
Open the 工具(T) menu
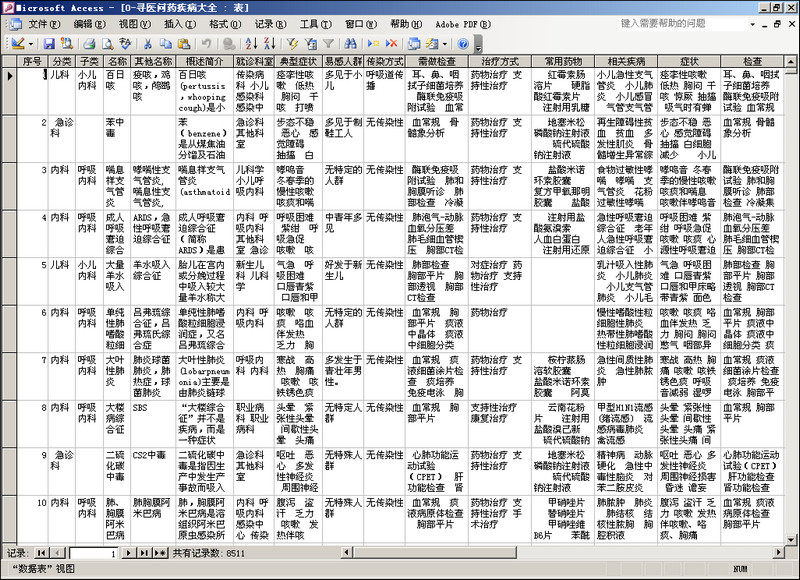click(x=316, y=24)
